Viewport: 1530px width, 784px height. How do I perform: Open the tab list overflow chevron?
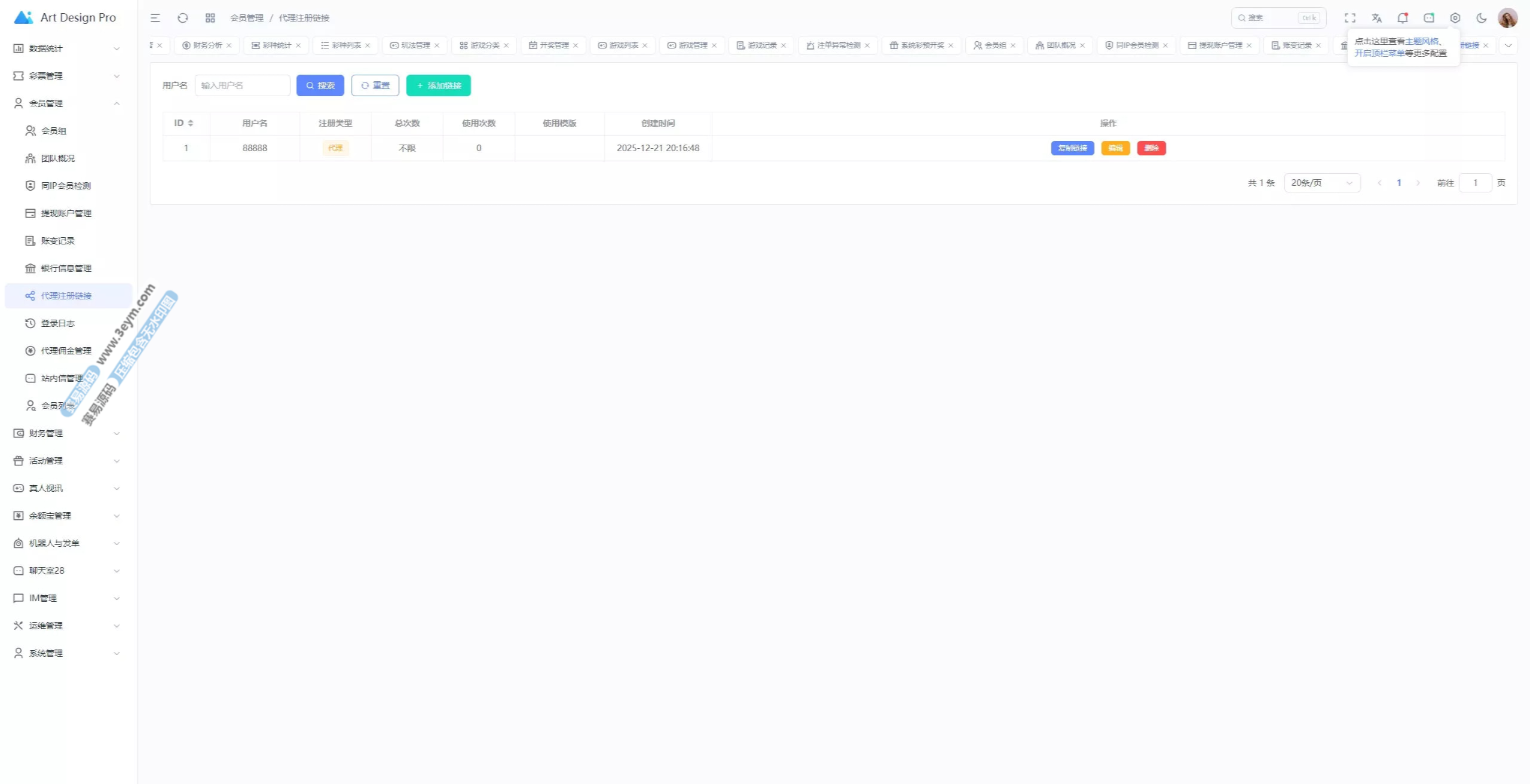(x=1508, y=45)
